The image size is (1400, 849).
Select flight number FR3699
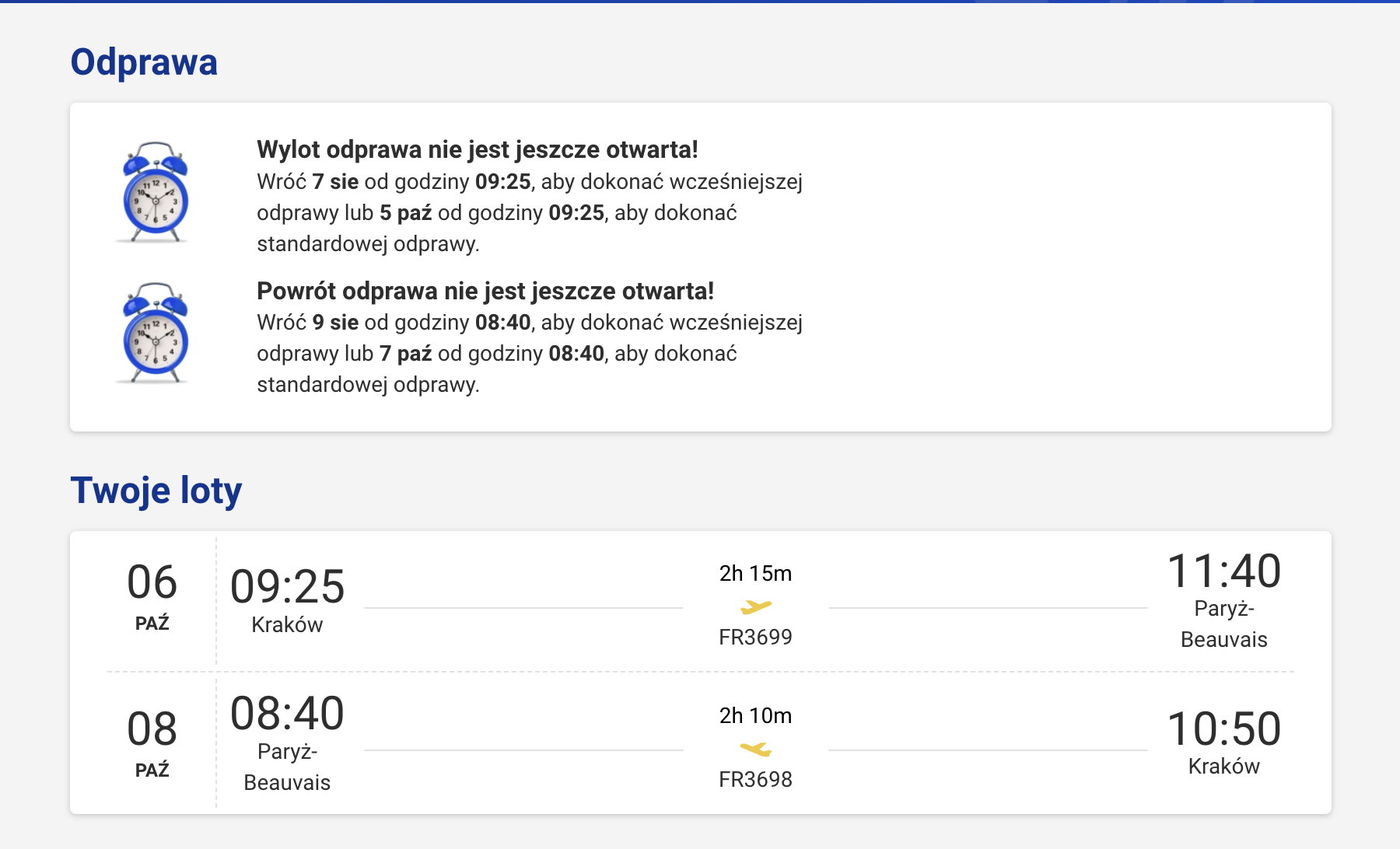click(x=755, y=638)
